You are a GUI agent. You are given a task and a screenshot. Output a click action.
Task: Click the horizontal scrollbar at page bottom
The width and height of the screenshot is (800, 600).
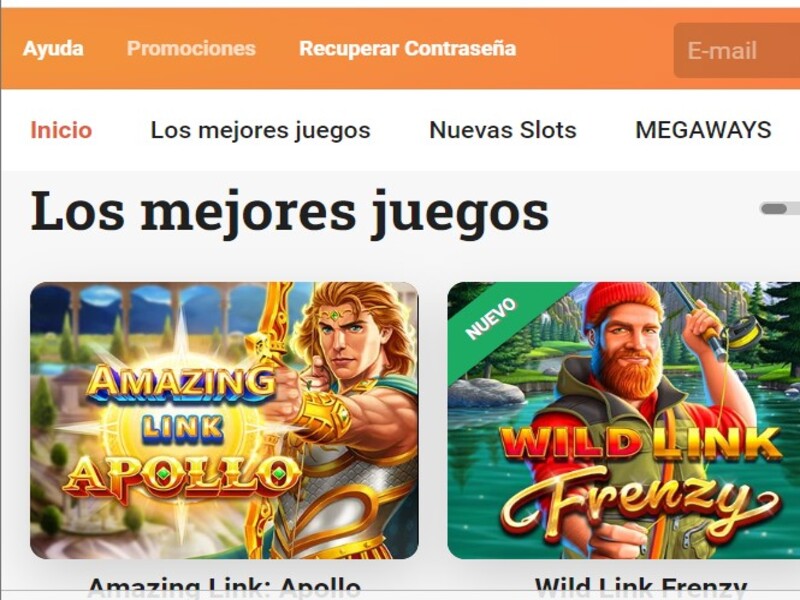[x=400, y=595]
